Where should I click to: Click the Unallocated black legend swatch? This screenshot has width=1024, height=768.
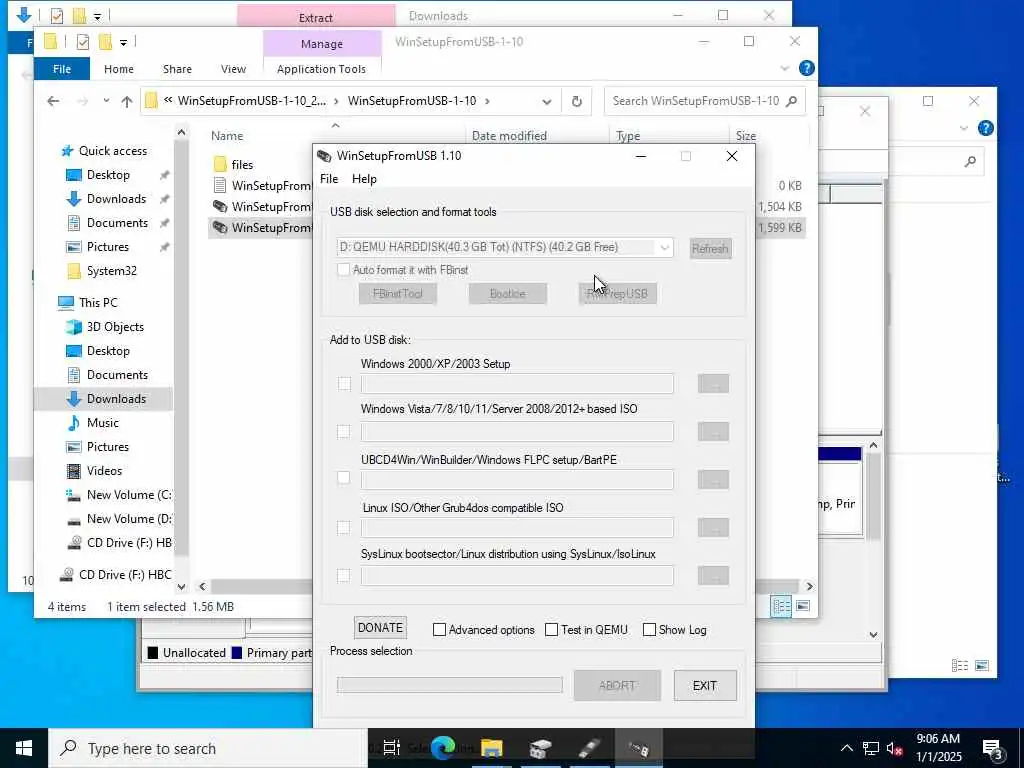click(x=153, y=652)
